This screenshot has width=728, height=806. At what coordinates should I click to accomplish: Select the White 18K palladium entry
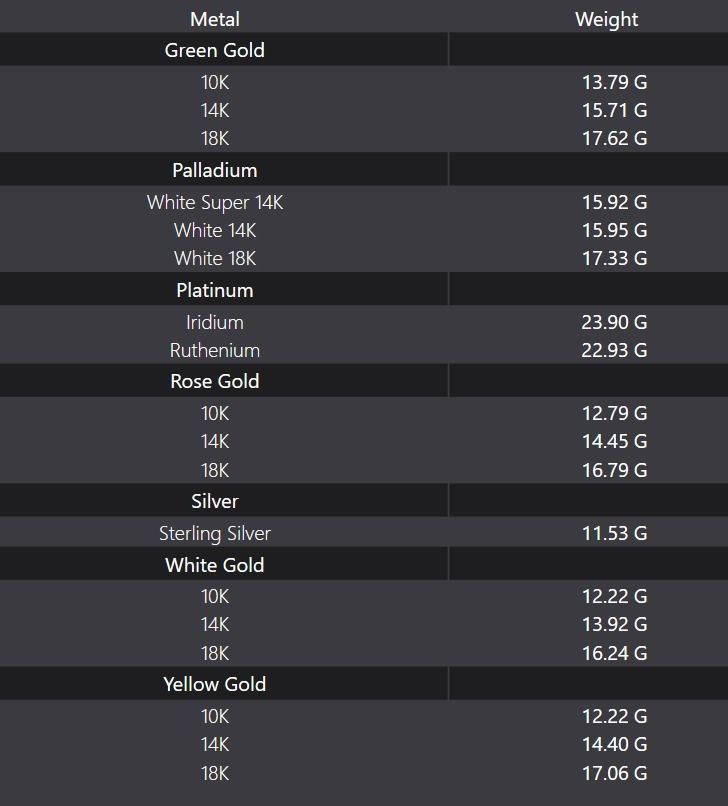click(x=214, y=258)
